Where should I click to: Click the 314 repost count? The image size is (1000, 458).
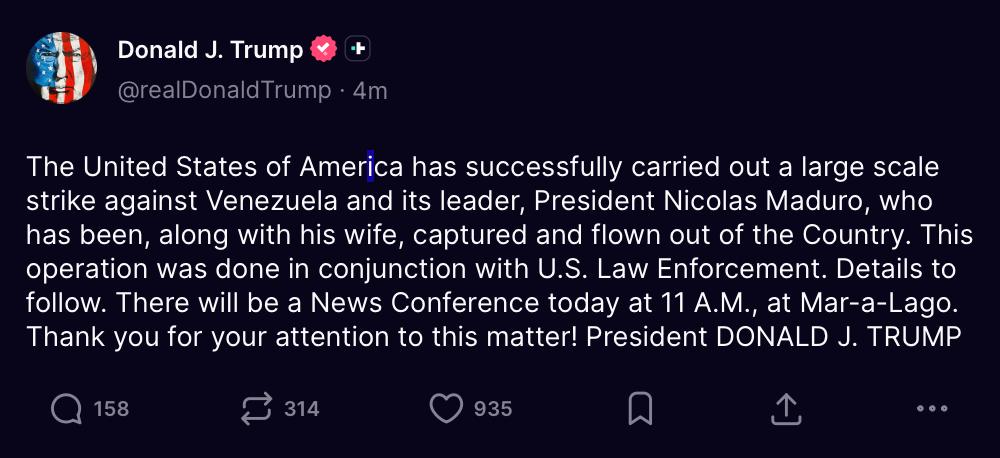301,408
